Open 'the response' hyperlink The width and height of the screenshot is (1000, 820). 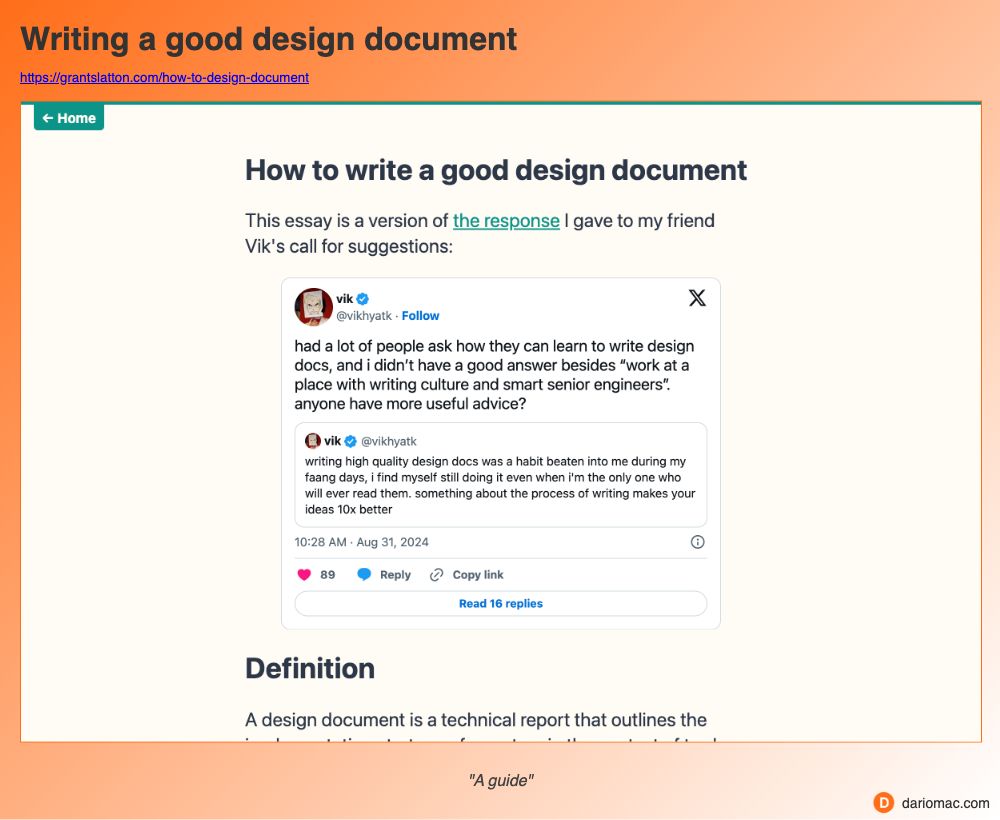tap(506, 221)
